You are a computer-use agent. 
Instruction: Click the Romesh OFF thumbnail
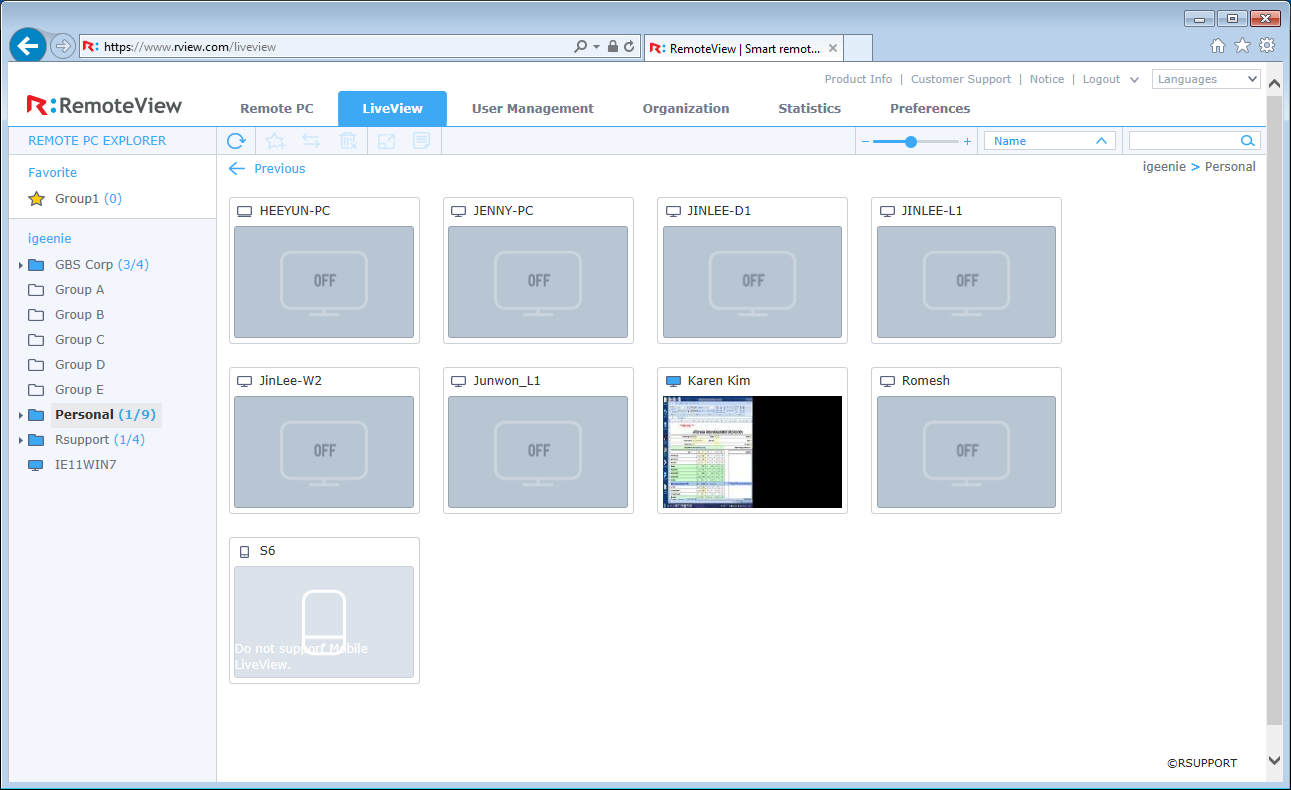(966, 452)
